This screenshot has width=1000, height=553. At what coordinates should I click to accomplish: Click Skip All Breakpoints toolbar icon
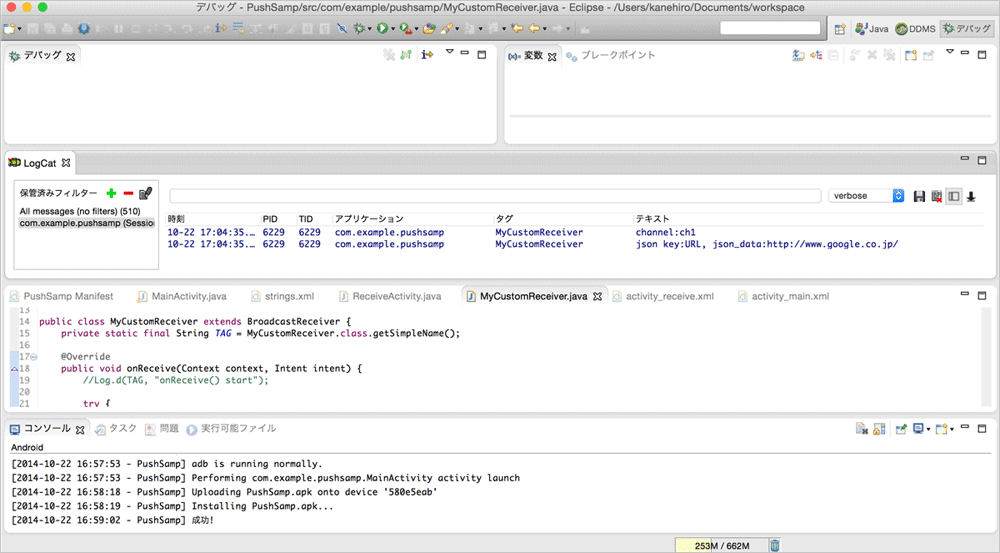342,29
